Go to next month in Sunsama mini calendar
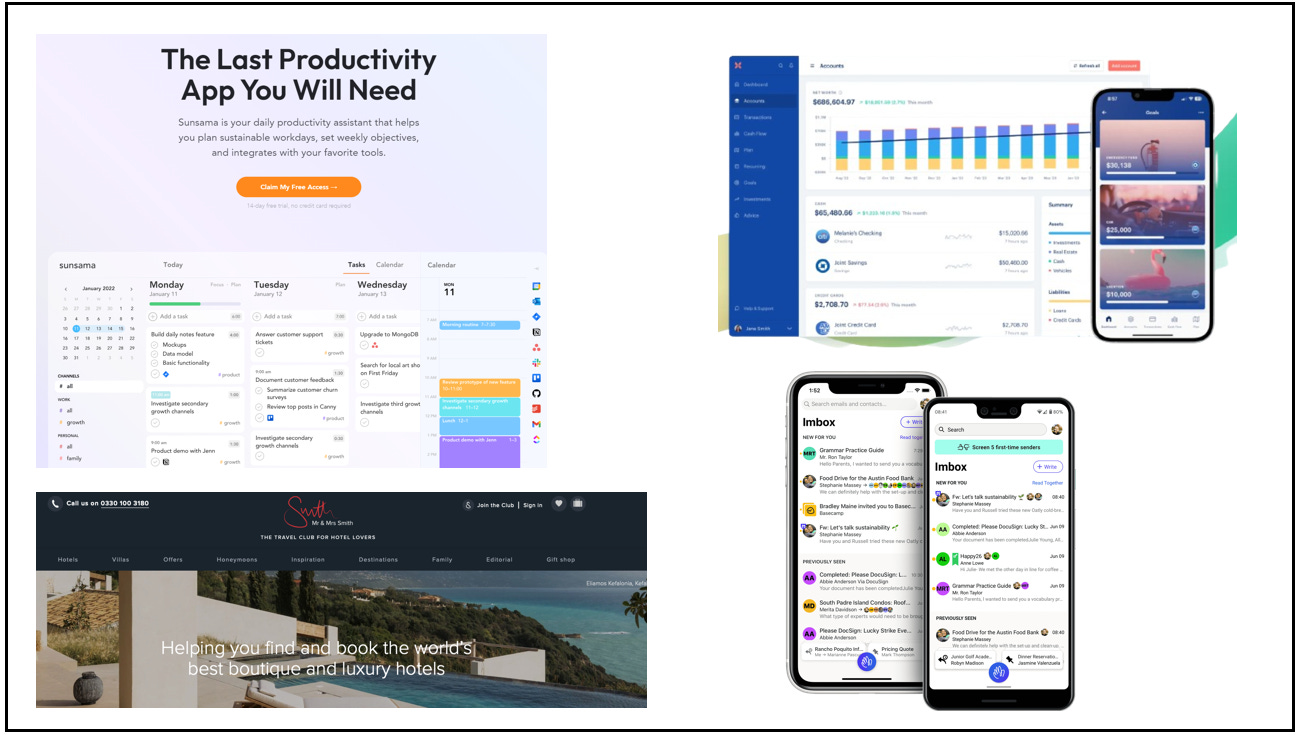The height and width of the screenshot is (735, 1300). point(131,289)
